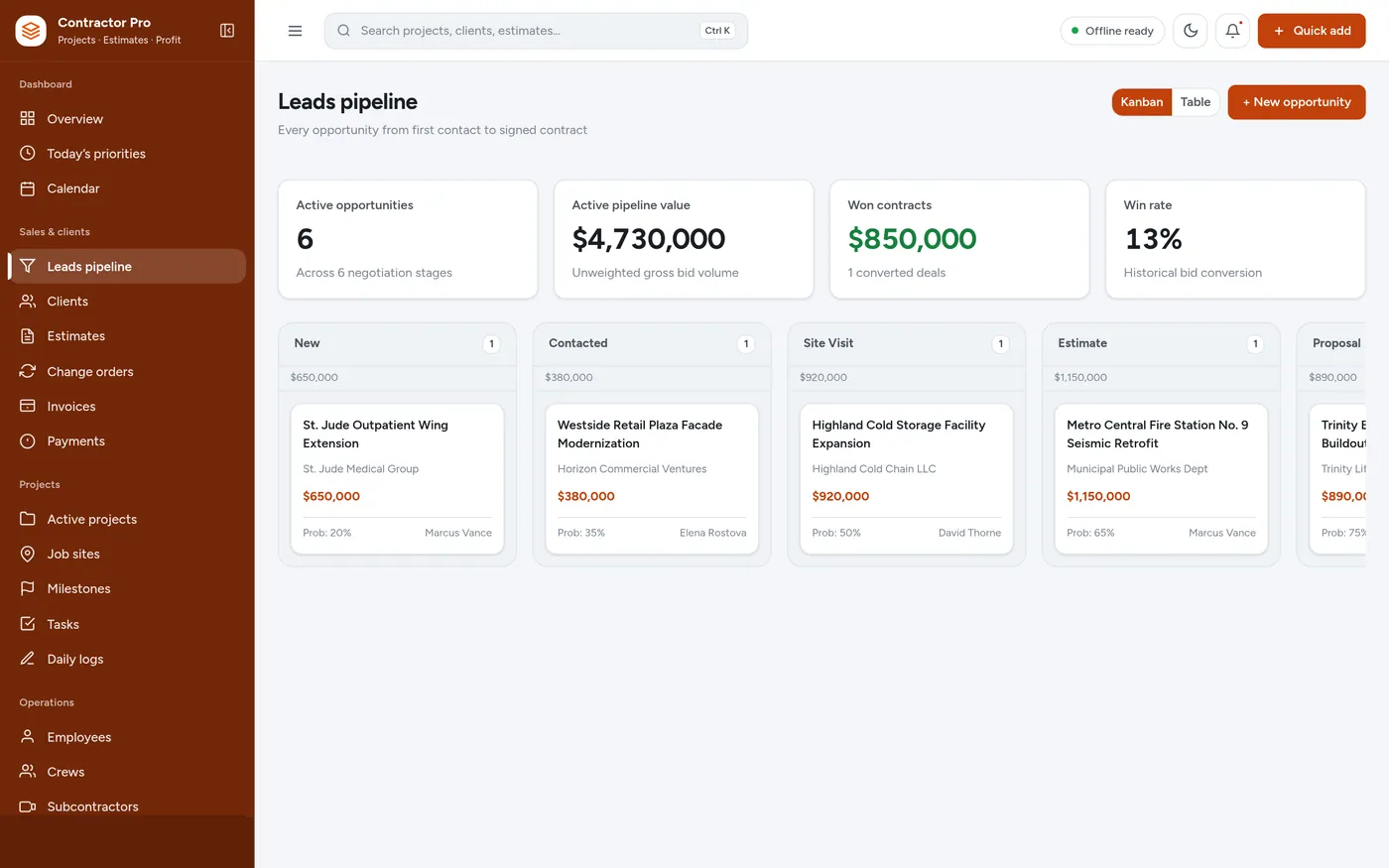This screenshot has height=868, width=1389.
Task: Click the Win rate 13% value
Action: click(1154, 239)
